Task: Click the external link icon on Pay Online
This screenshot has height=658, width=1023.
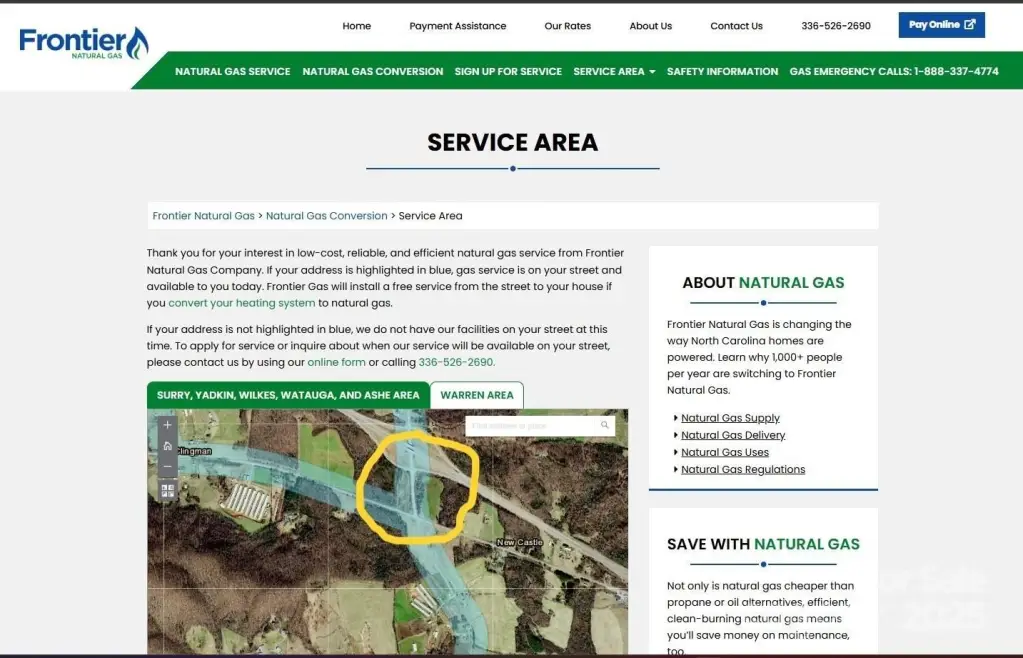Action: [x=970, y=25]
